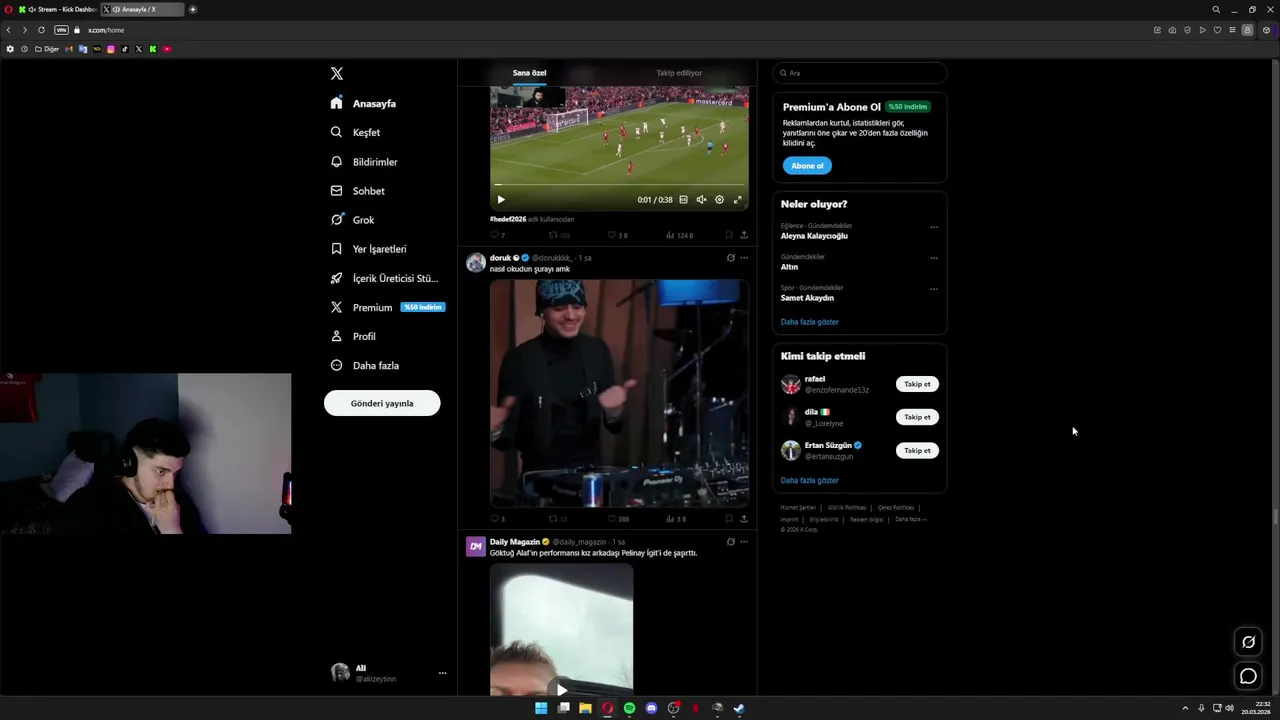This screenshot has width=1280, height=720.
Task: Switch to Stream - Kick Dashboard tab
Action: click(58, 9)
